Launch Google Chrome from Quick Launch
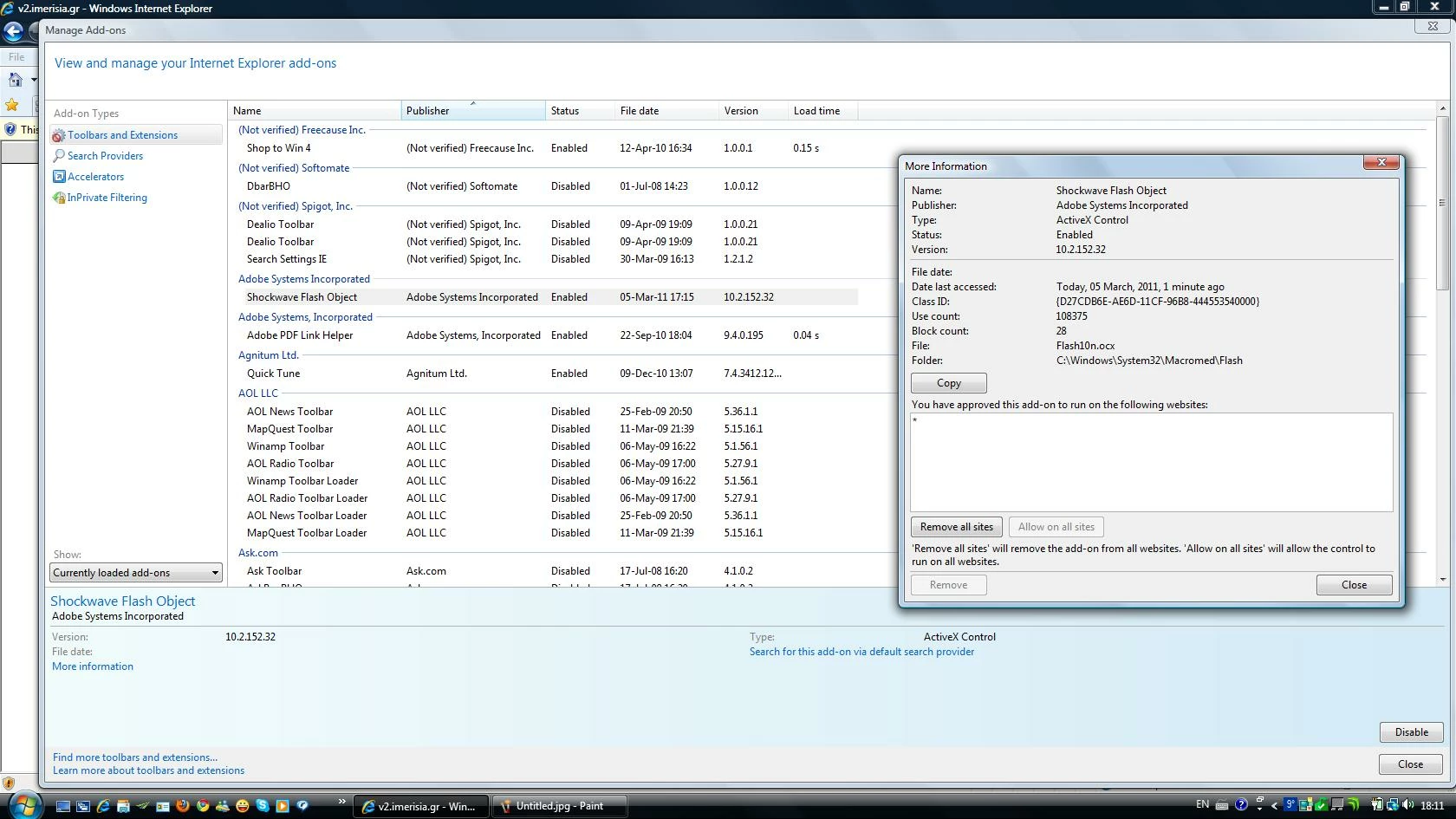 coord(202,805)
